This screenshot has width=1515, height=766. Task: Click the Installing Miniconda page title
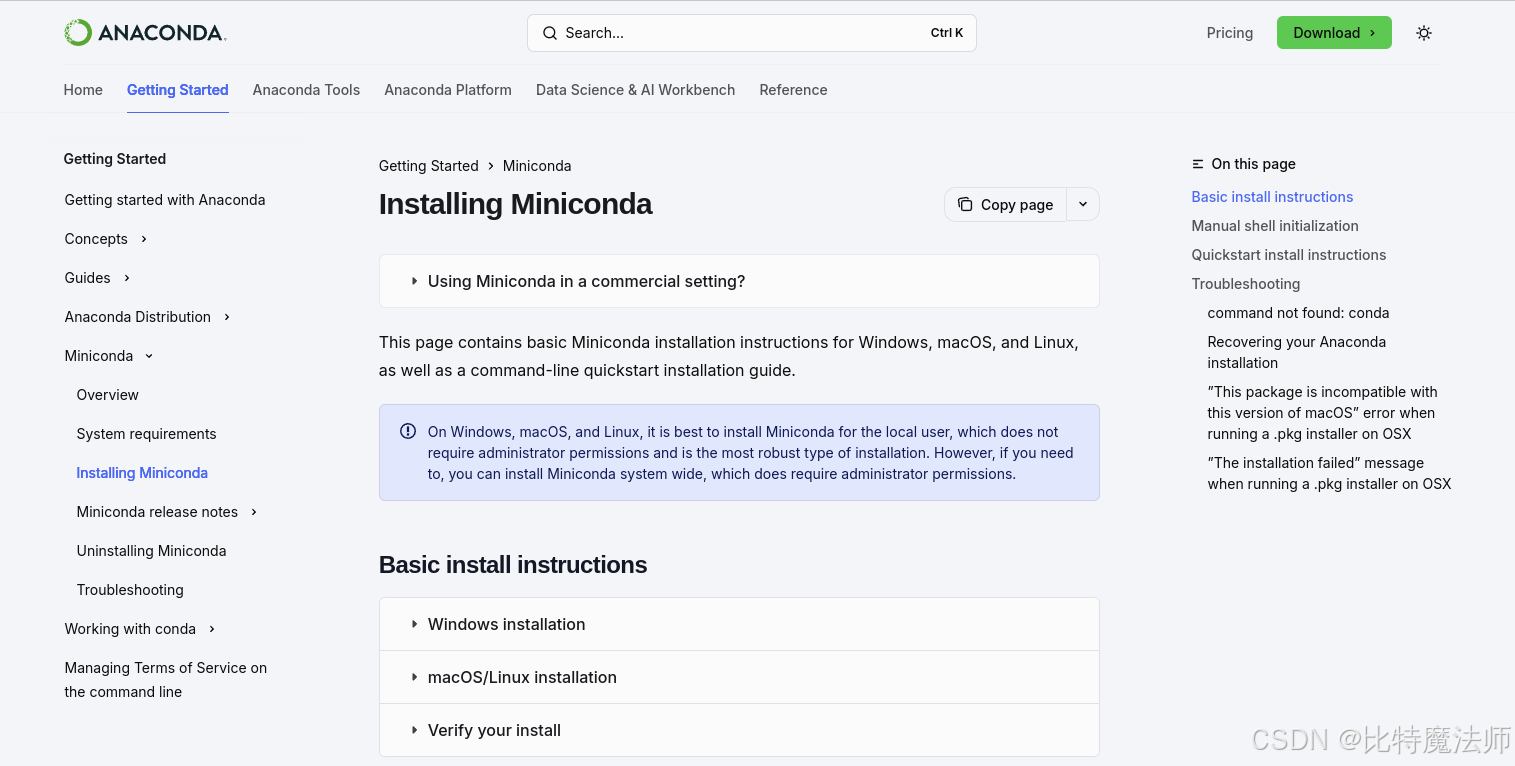point(515,204)
